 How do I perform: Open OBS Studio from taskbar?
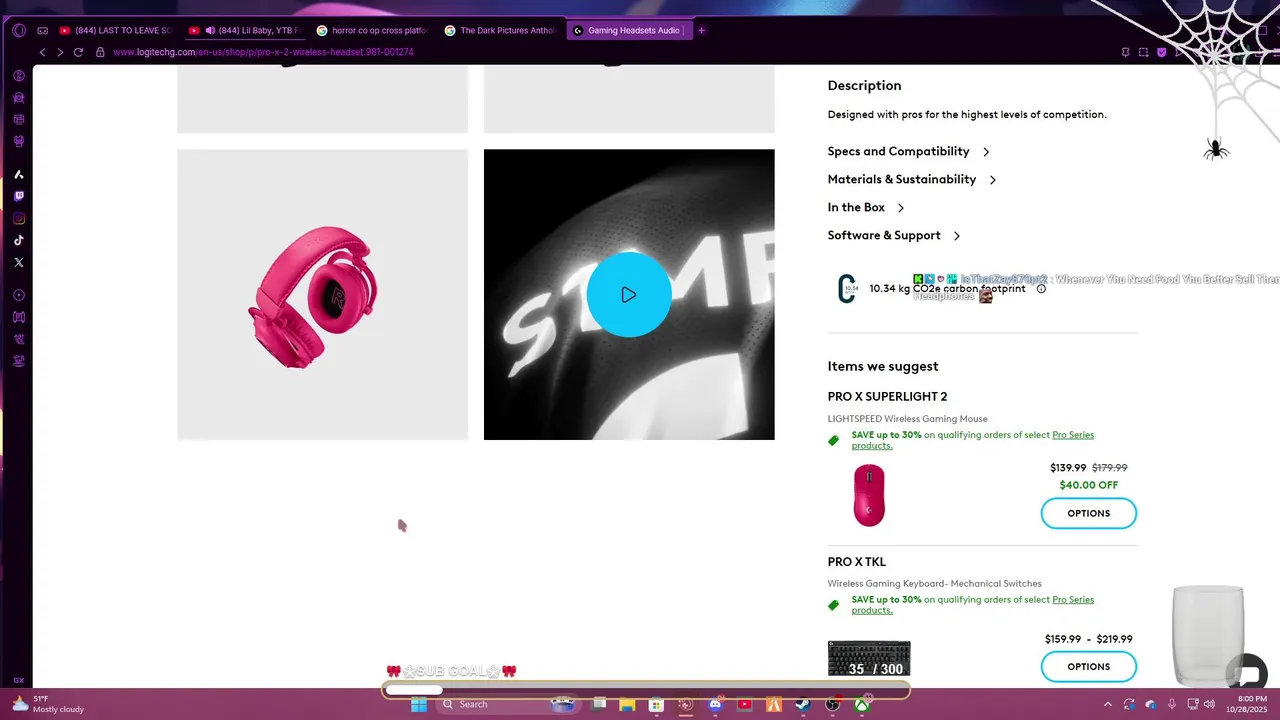(x=832, y=704)
